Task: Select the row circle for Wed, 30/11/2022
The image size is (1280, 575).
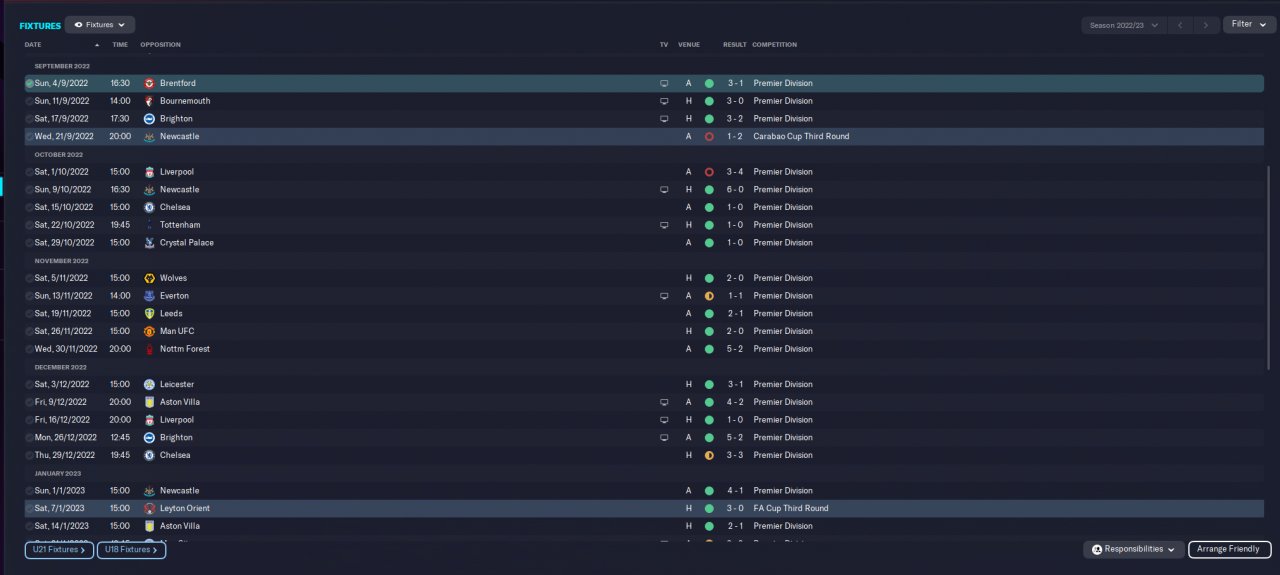Action: (29, 349)
